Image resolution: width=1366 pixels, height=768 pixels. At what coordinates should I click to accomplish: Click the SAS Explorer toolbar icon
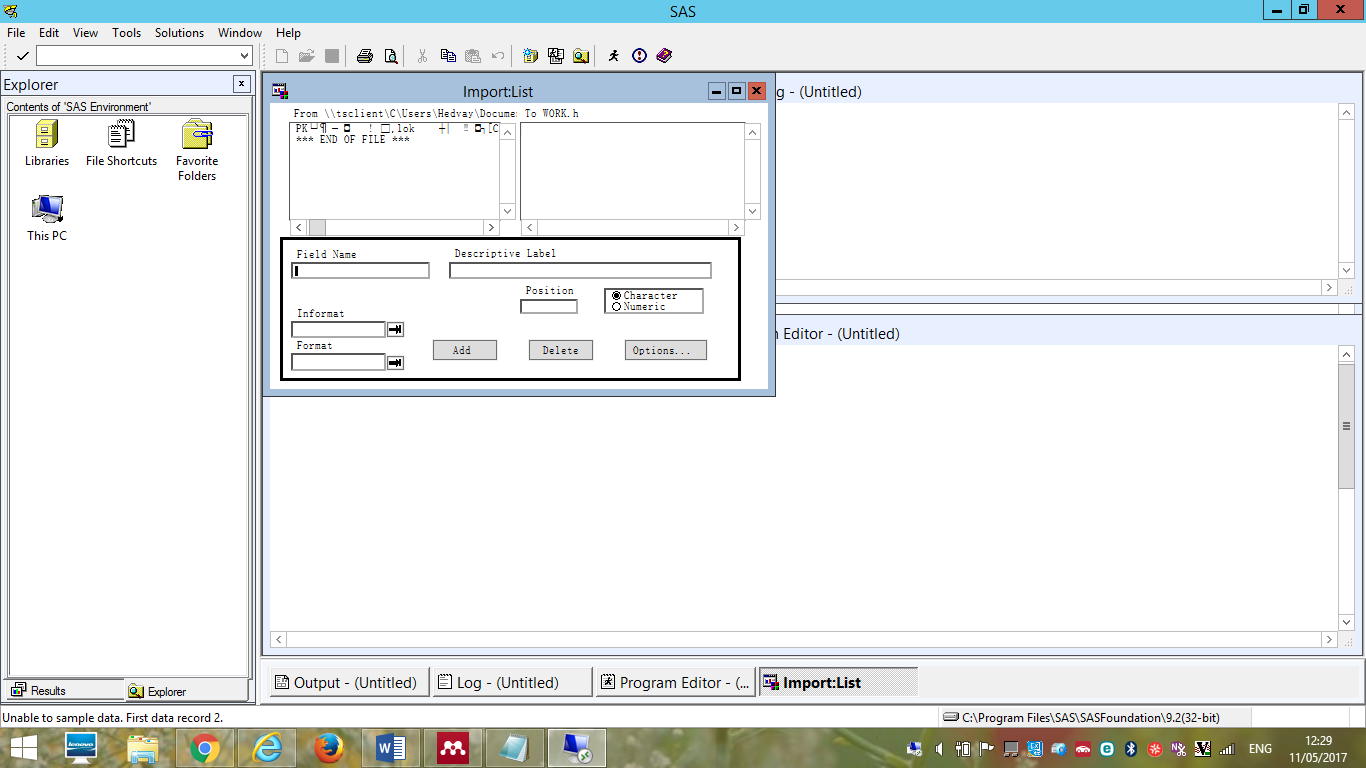[x=581, y=56]
